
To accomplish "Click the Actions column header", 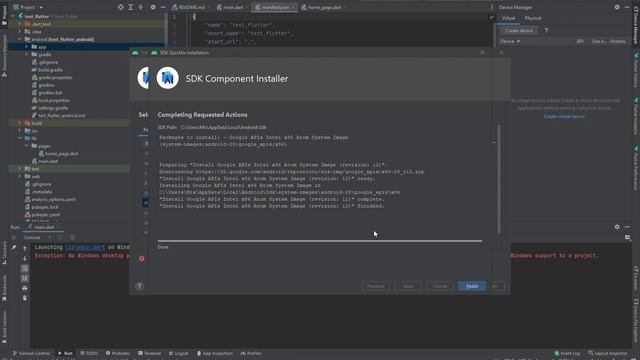I will (x=618, y=41).
